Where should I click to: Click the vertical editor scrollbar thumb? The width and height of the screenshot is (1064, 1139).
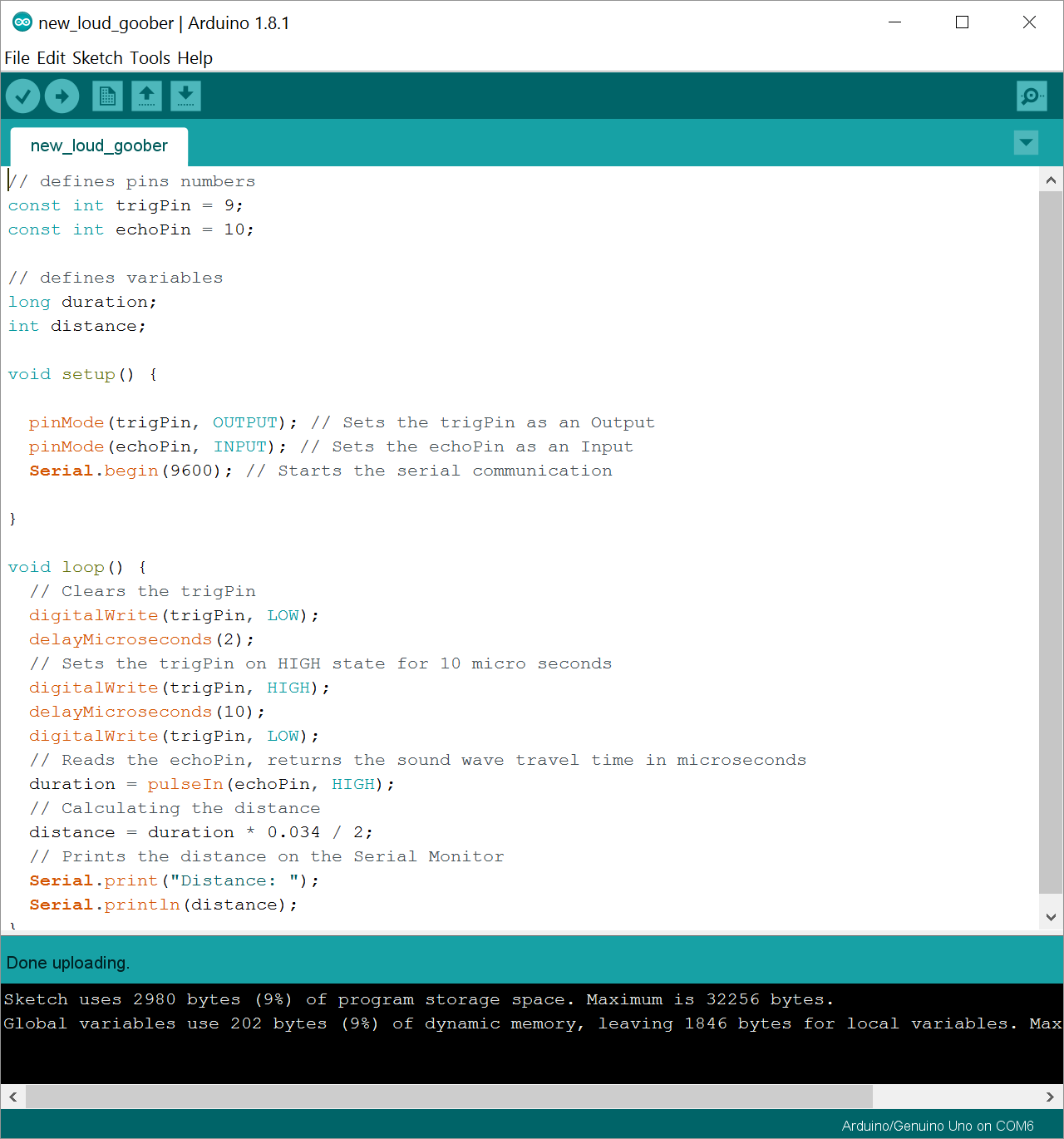point(1051,542)
